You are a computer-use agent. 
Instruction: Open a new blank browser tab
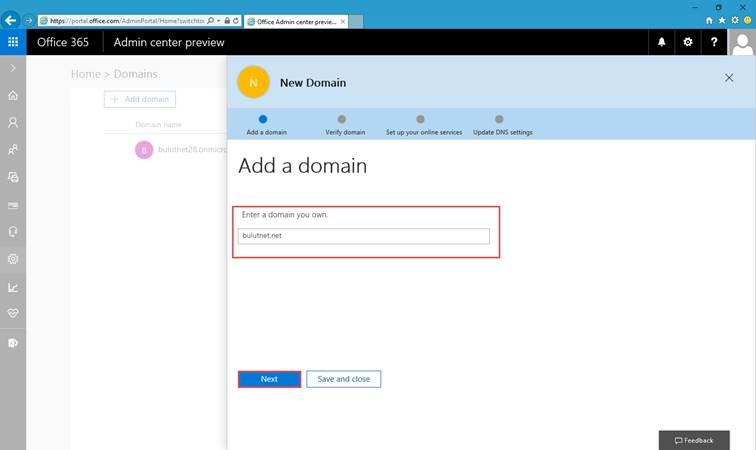(356, 22)
